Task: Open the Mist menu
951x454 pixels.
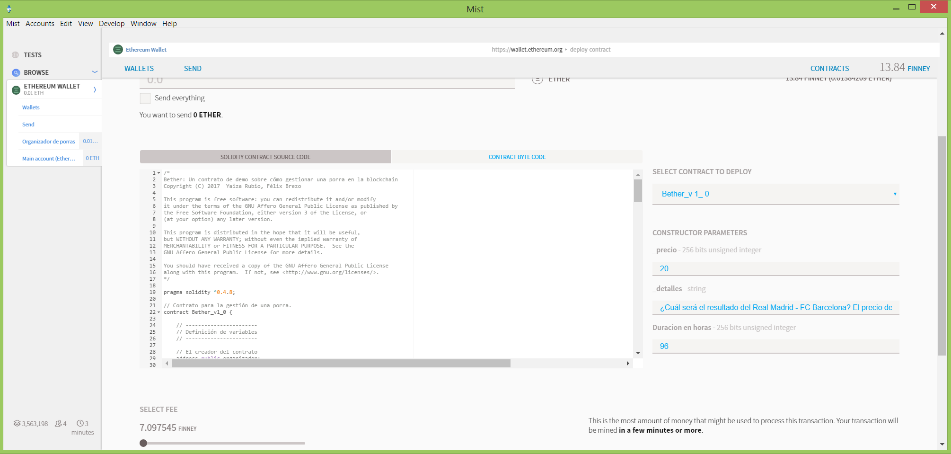Action: (x=13, y=24)
